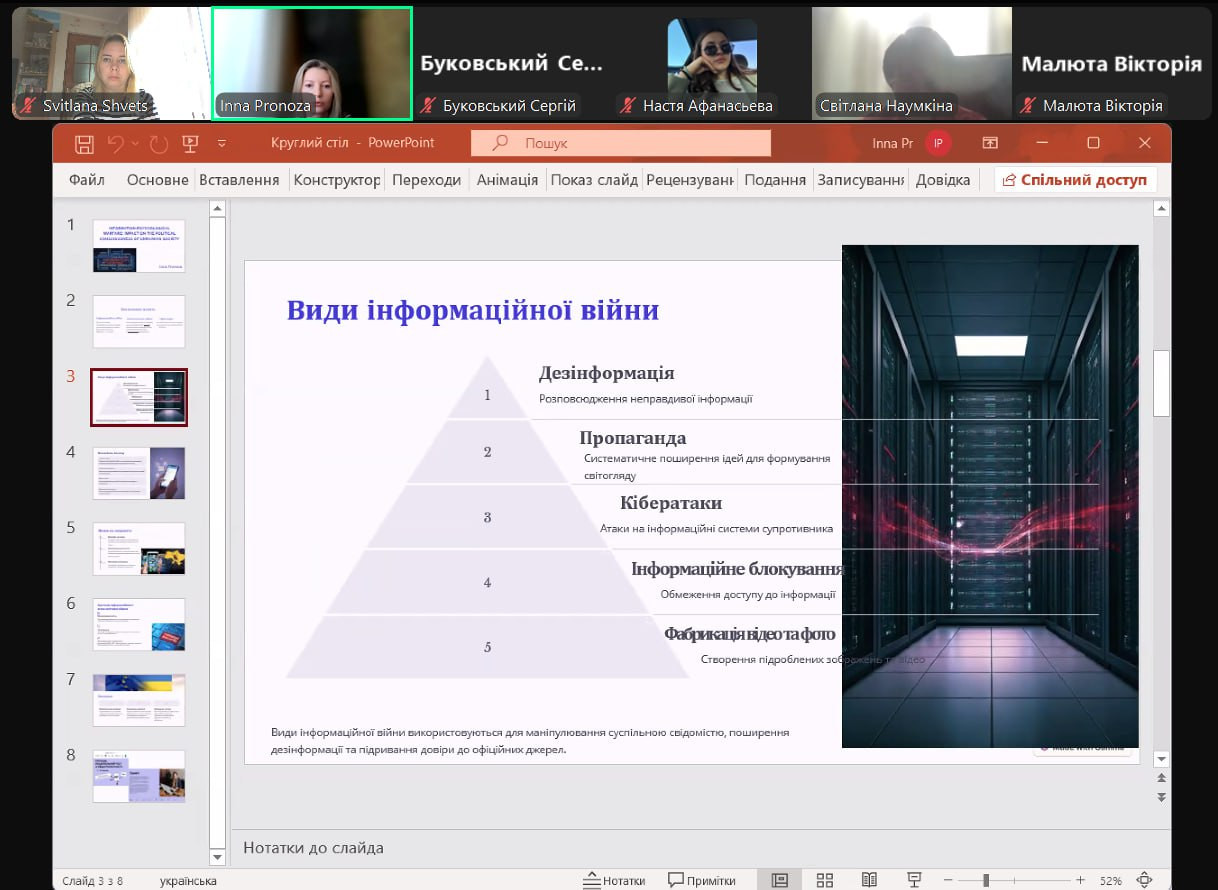Viewport: 1218px width, 890px height.
Task: Click the Save icon in title bar
Action: (85, 144)
